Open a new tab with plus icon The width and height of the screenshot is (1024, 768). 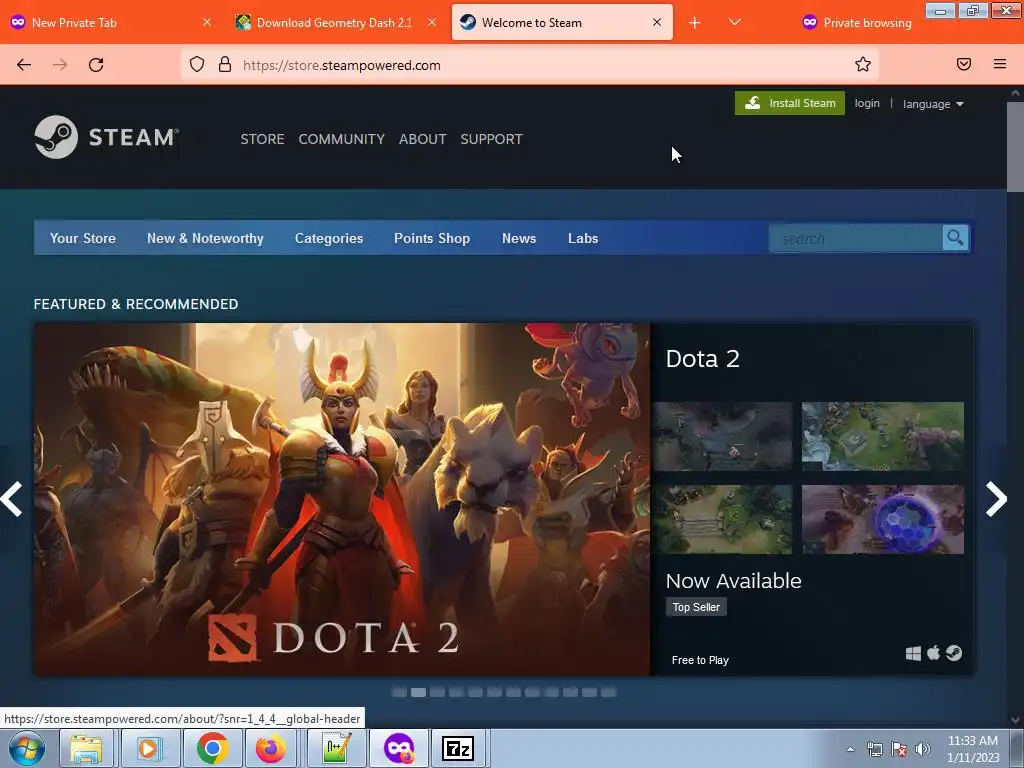pyautogui.click(x=695, y=23)
